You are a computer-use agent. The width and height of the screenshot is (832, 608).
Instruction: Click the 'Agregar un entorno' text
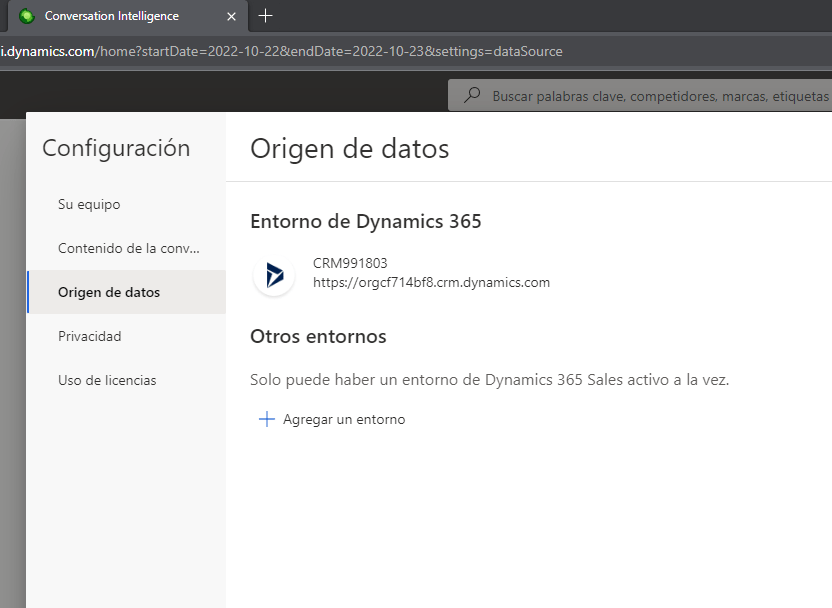(344, 419)
